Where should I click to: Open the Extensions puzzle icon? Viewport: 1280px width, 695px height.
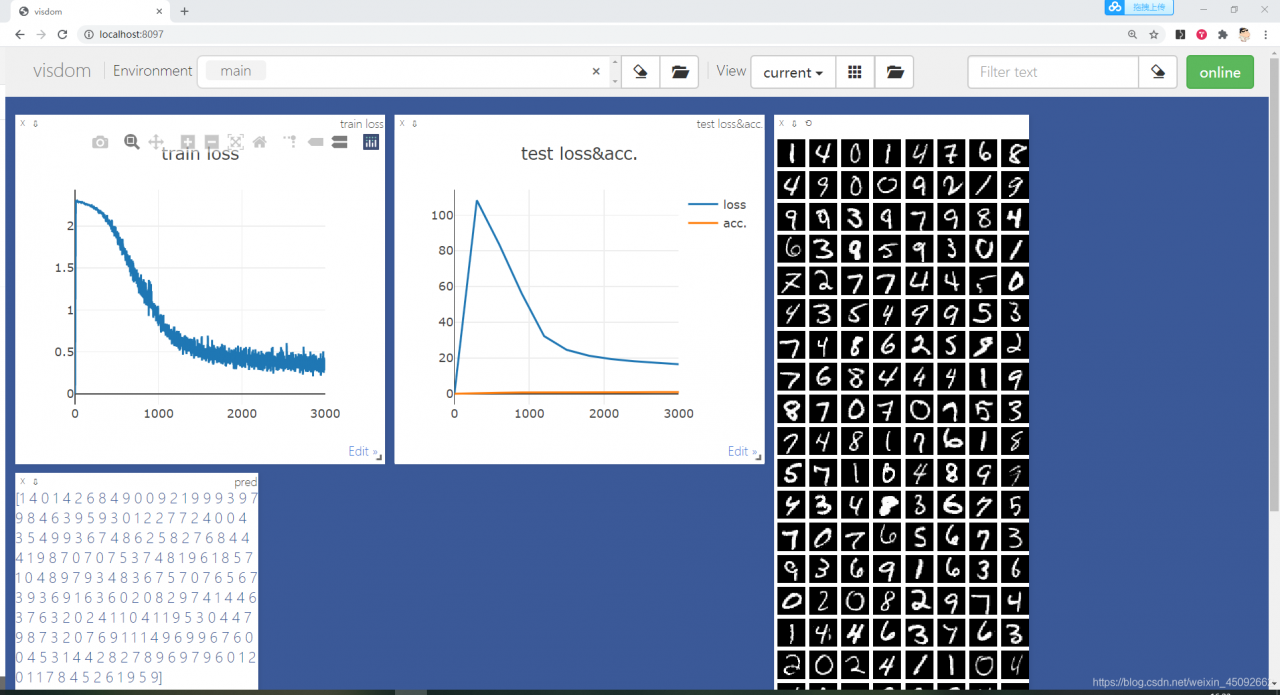1222,34
